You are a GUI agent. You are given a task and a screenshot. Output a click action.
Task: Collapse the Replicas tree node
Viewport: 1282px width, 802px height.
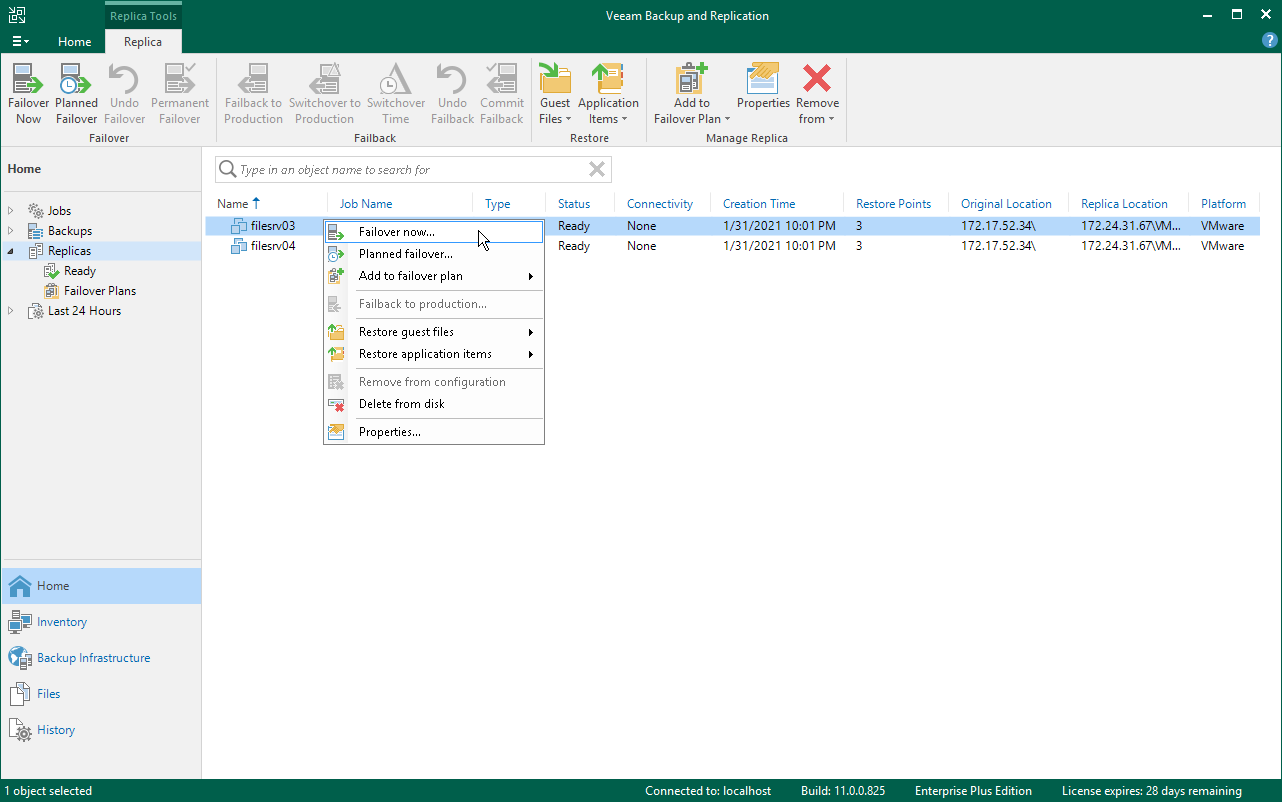(x=11, y=251)
